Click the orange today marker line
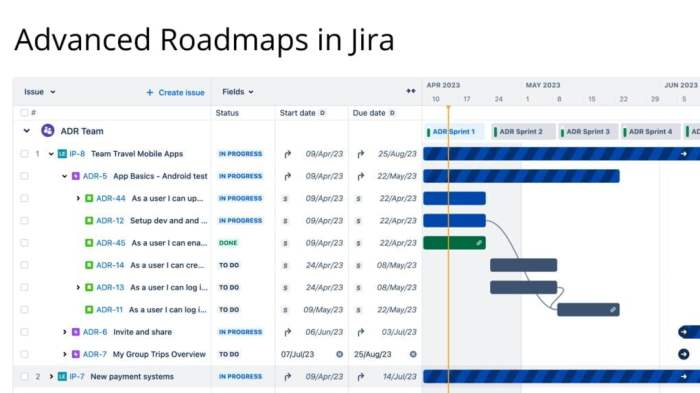Screen dimensions: 700x393 click(x=448, y=250)
